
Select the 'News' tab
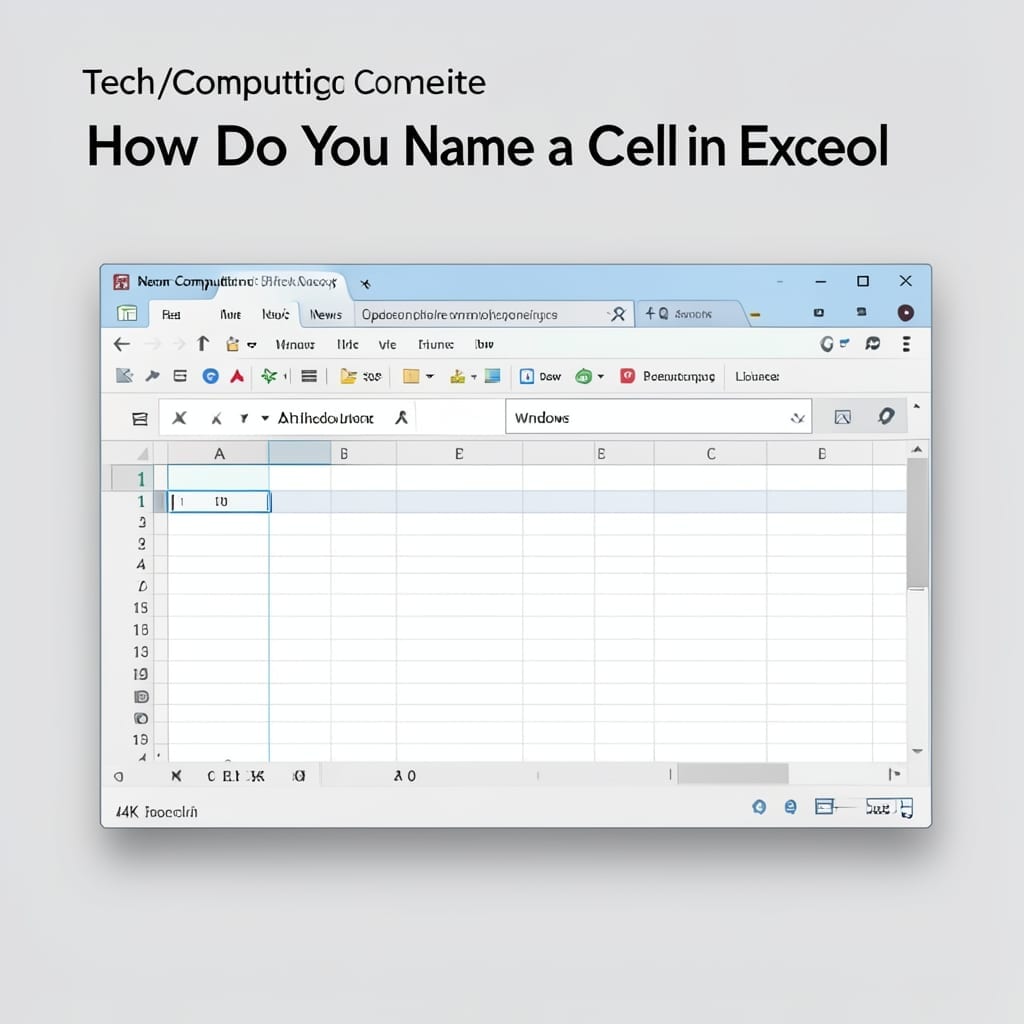326,315
